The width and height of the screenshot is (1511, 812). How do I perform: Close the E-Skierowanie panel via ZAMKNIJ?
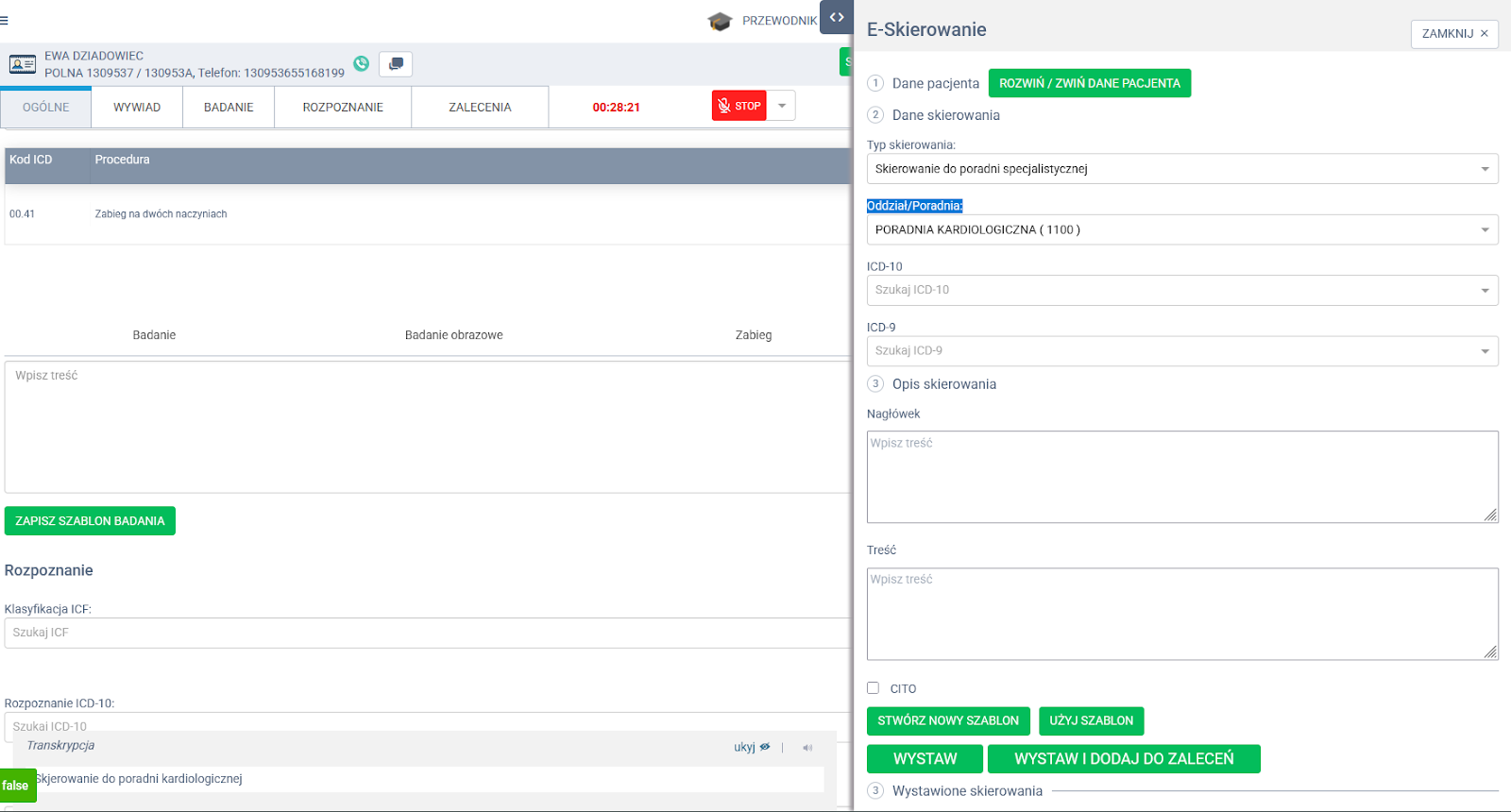[1454, 33]
